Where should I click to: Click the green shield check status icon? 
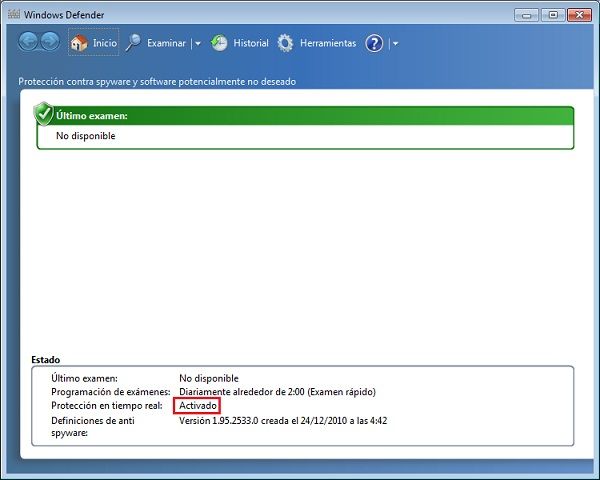[x=44, y=114]
